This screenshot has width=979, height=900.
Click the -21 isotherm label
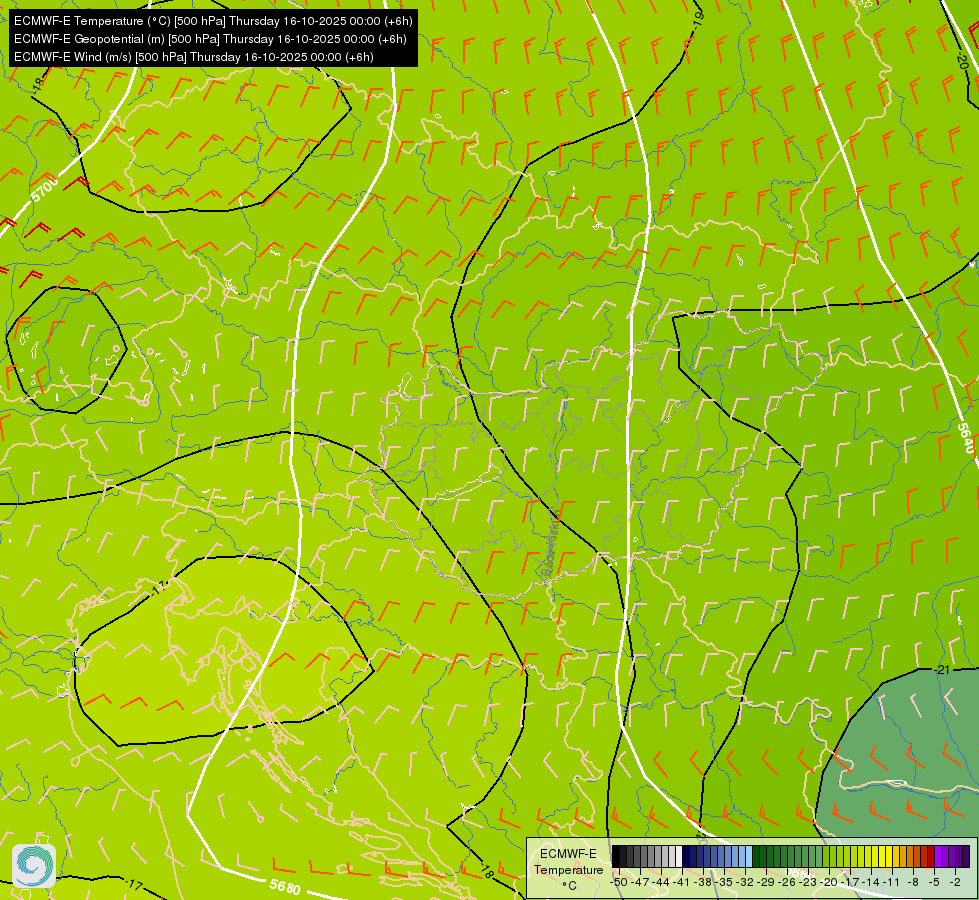(x=942, y=670)
